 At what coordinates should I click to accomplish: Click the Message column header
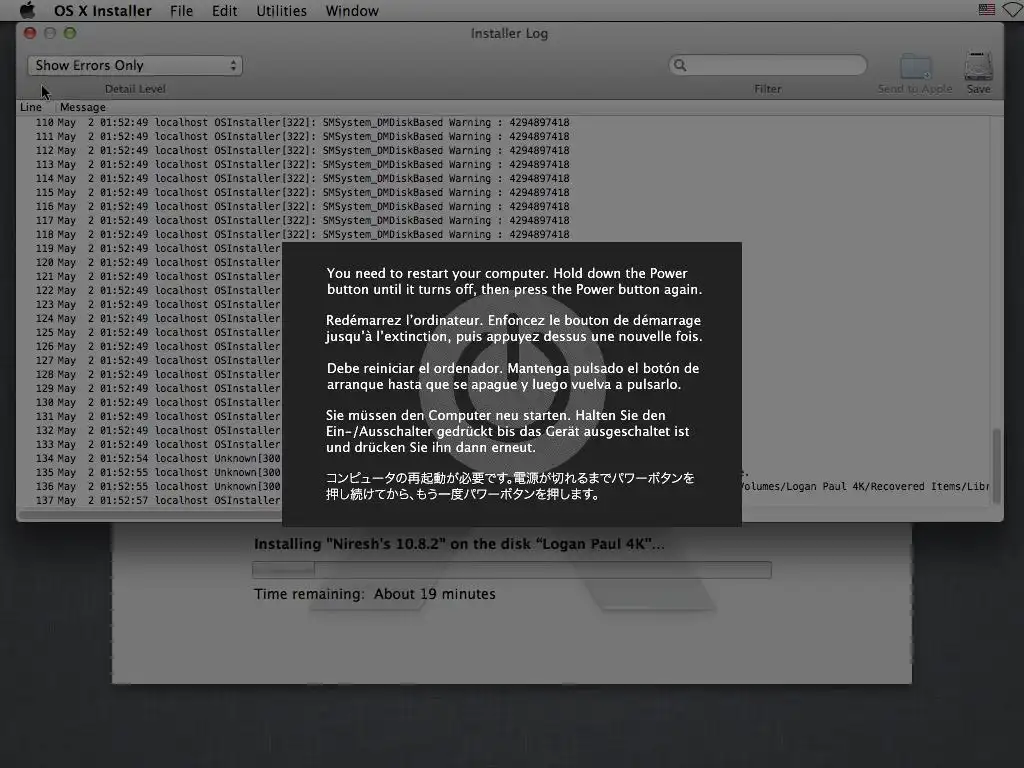click(x=82, y=107)
